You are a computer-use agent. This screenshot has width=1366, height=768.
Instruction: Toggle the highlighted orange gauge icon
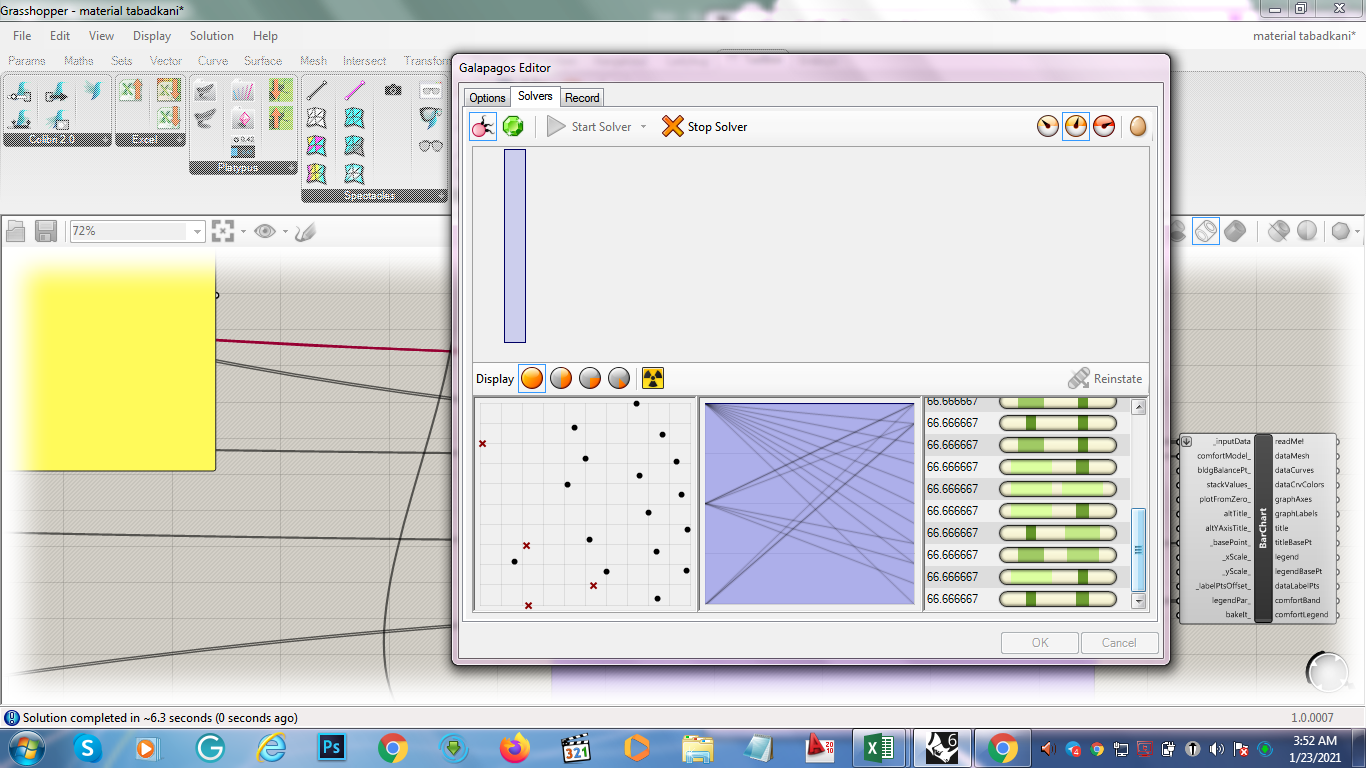point(1076,127)
